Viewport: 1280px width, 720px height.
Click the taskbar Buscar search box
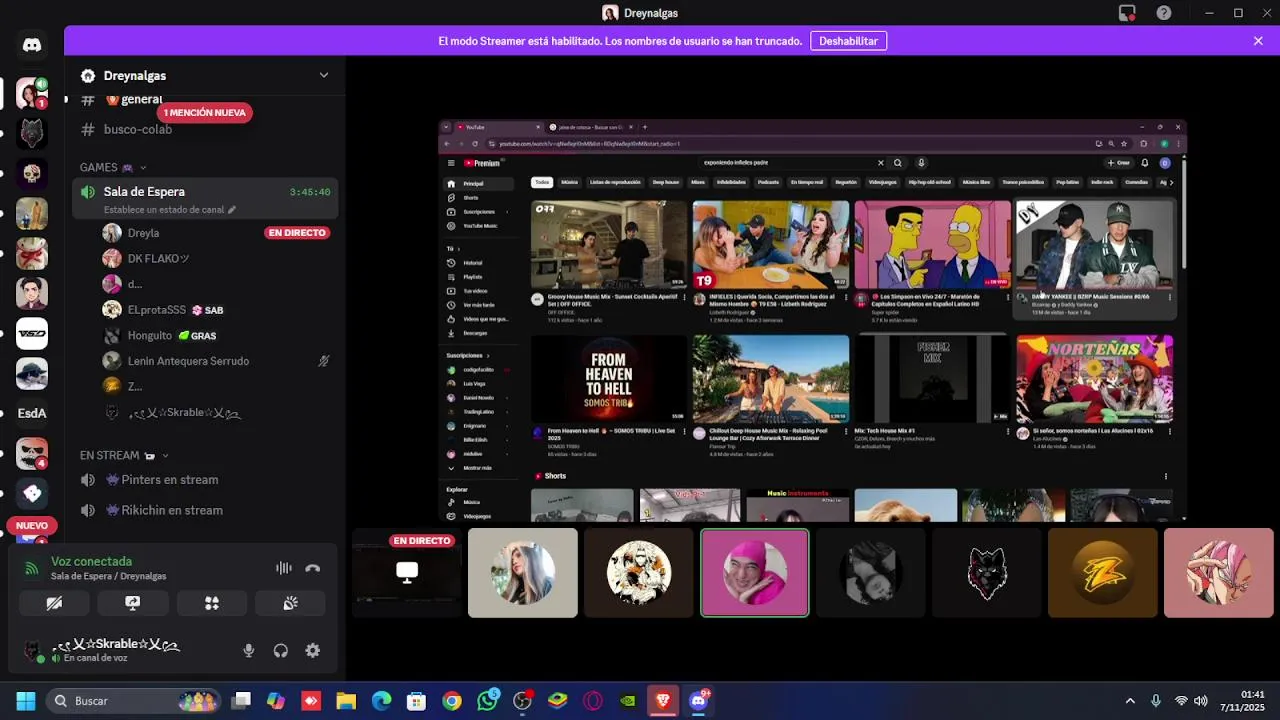coord(135,701)
